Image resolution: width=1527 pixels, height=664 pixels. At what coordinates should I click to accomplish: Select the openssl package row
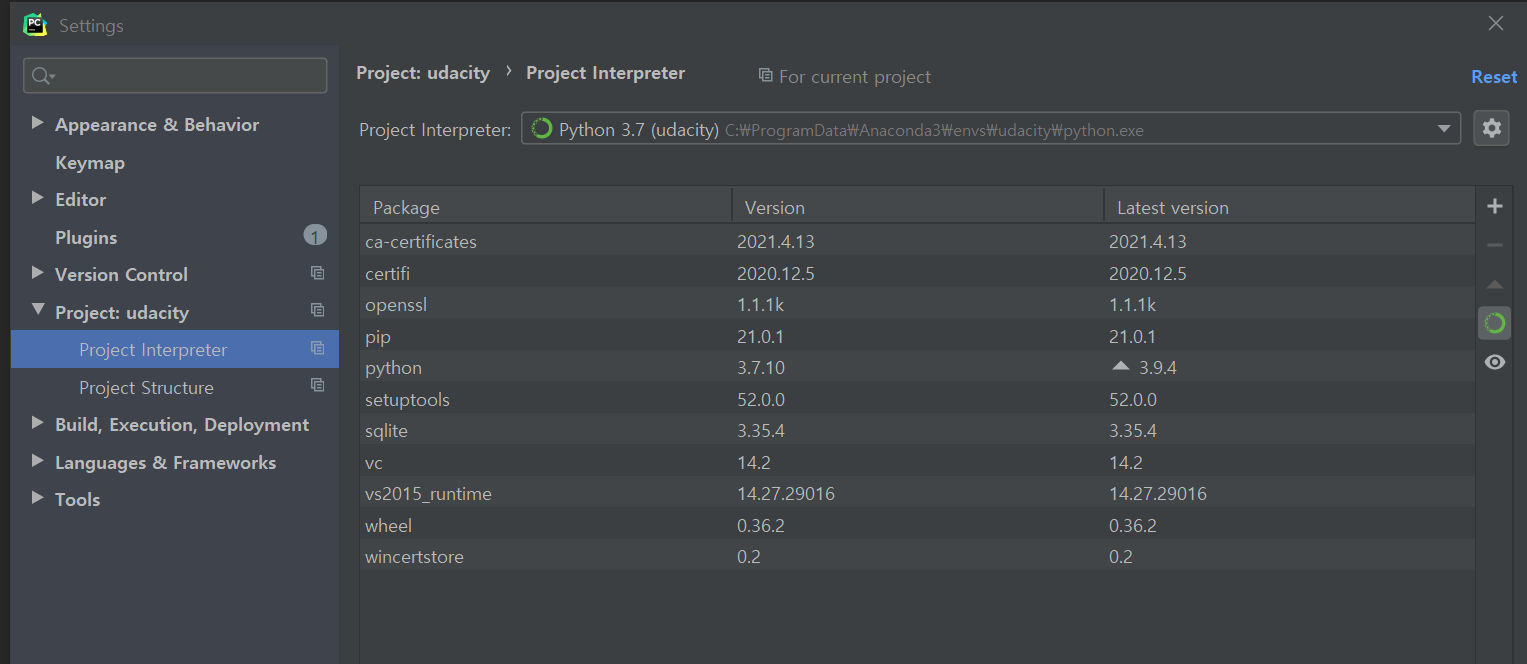click(x=917, y=304)
